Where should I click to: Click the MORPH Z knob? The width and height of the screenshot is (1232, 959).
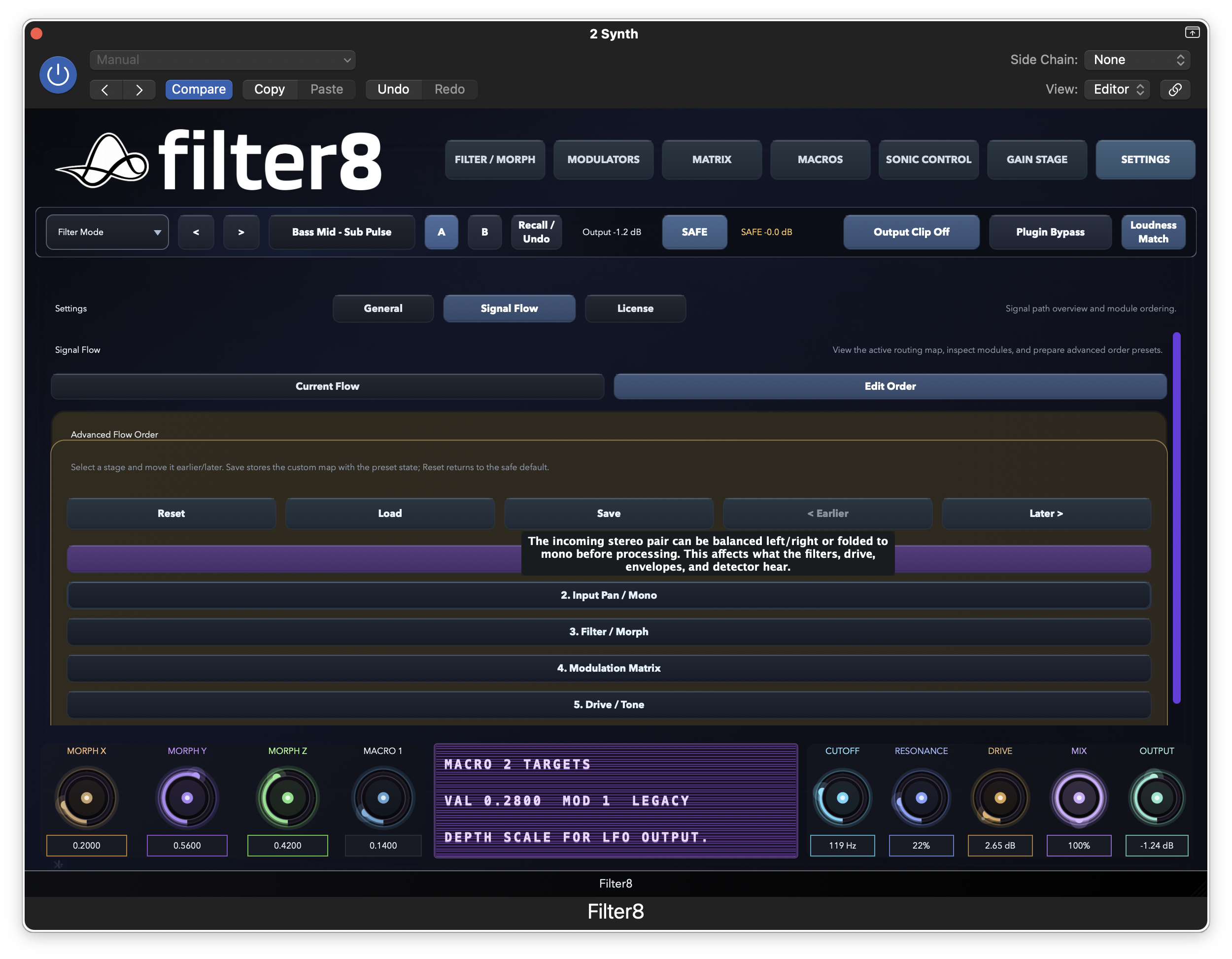tap(288, 798)
